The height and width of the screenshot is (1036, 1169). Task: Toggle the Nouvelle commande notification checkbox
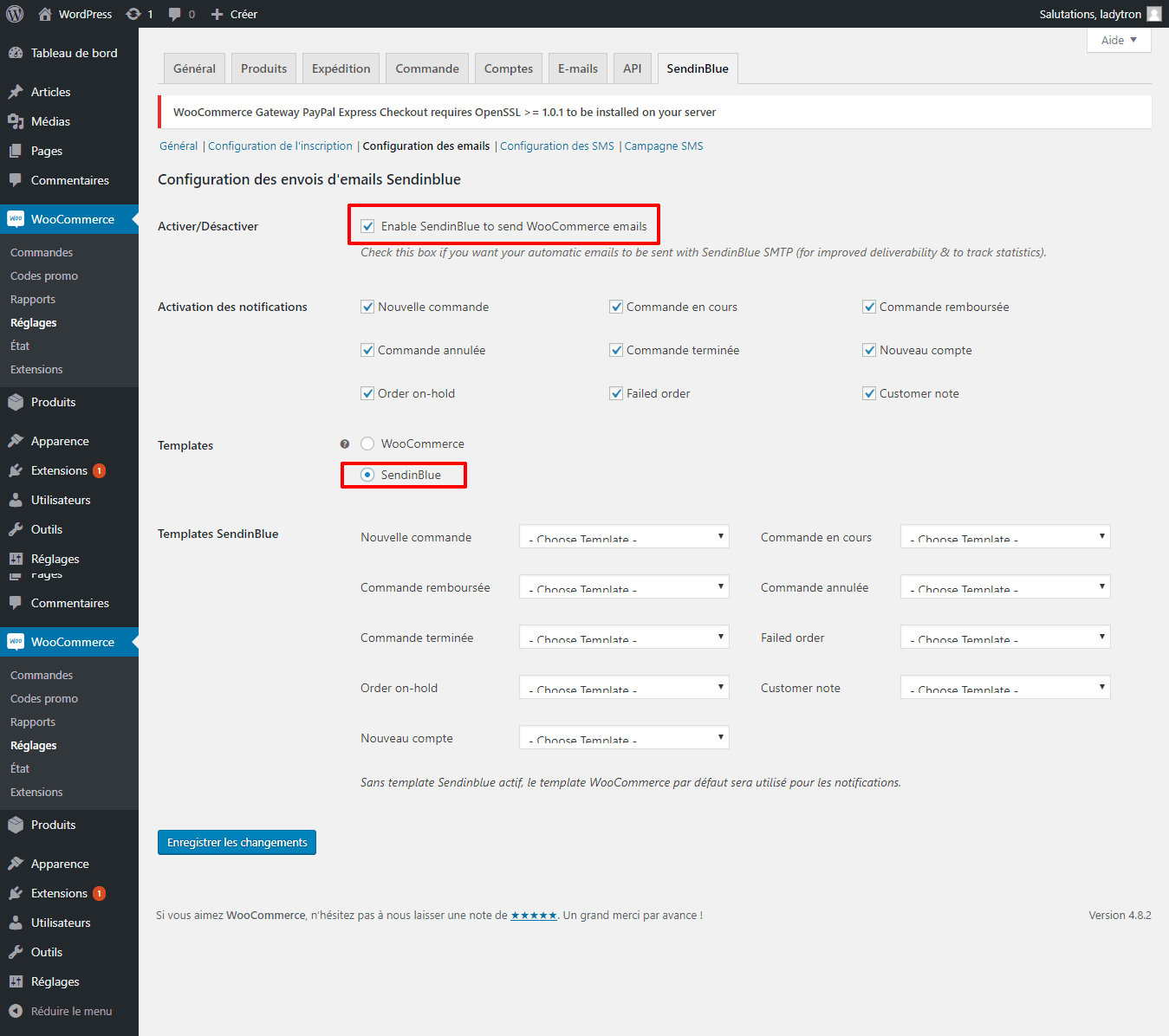tap(367, 307)
